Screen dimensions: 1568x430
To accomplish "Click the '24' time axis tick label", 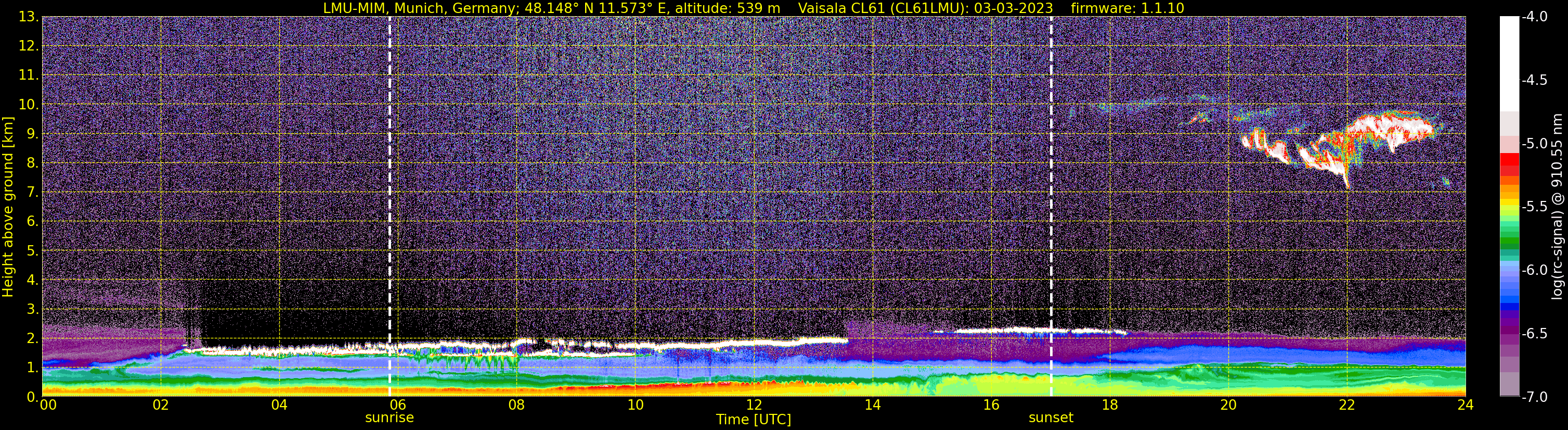I will coord(1466,405).
